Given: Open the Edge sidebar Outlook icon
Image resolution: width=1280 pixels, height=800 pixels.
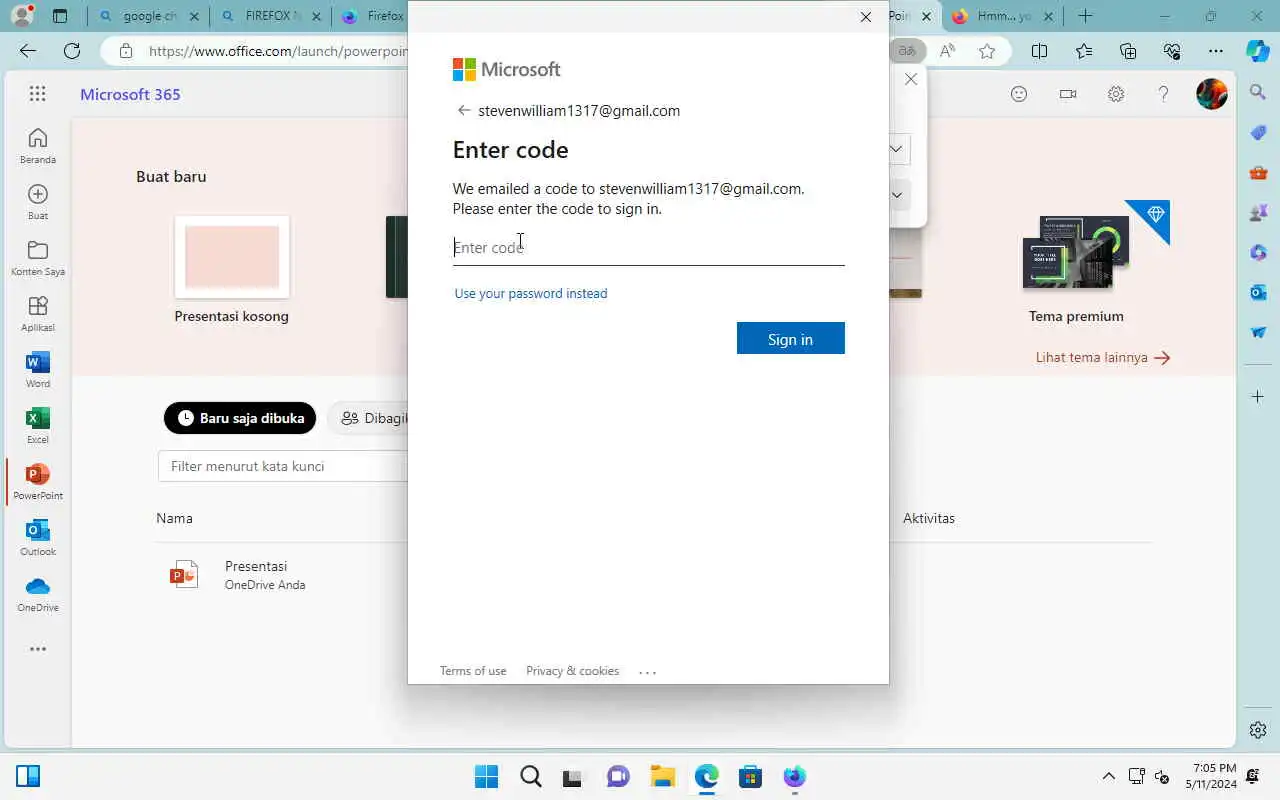Looking at the screenshot, I should coord(1258,292).
